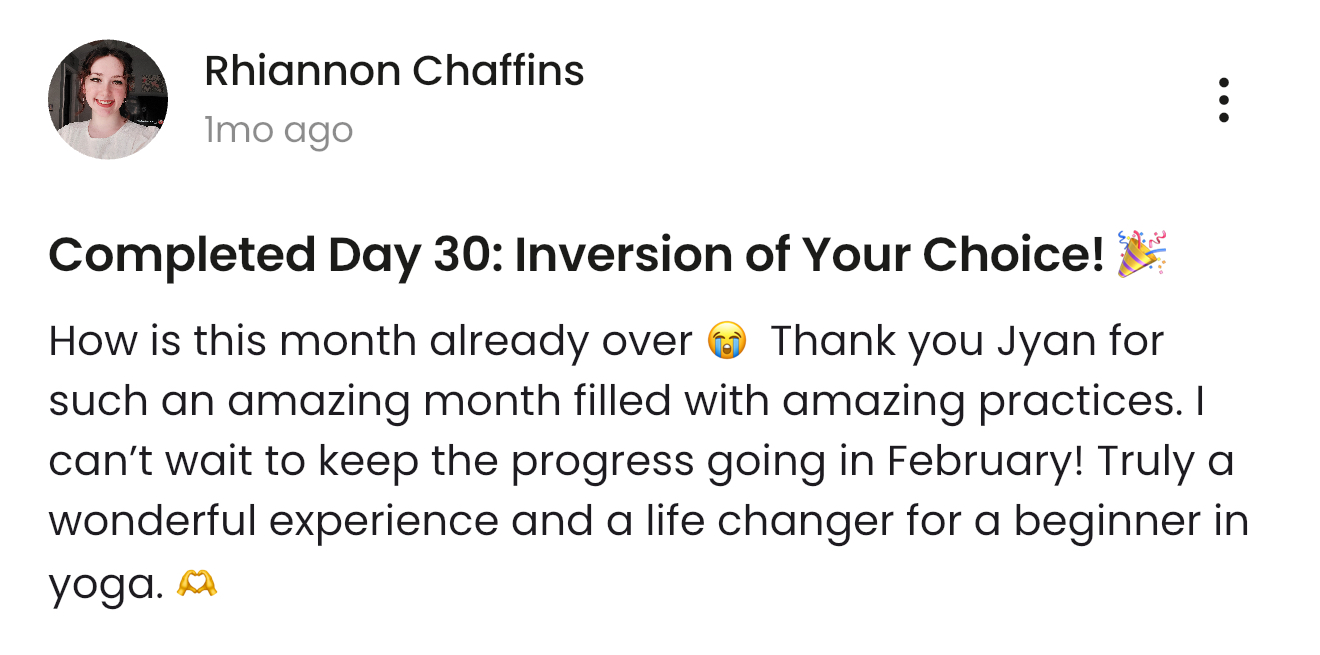Viewport: 1320px width, 655px height.
Task: Click Rhiannon Chaffins' profile avatar photo
Action: pos(108,100)
